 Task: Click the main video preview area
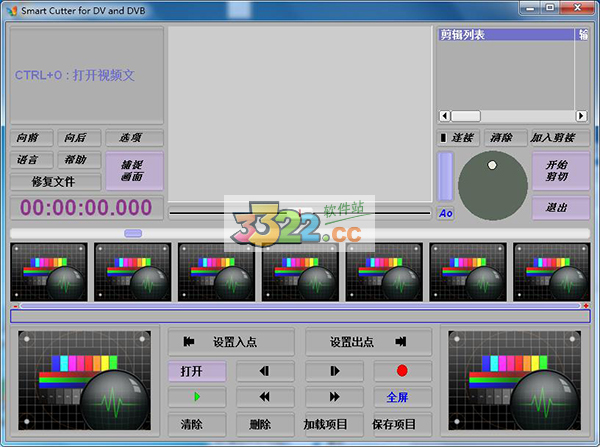tap(300, 114)
